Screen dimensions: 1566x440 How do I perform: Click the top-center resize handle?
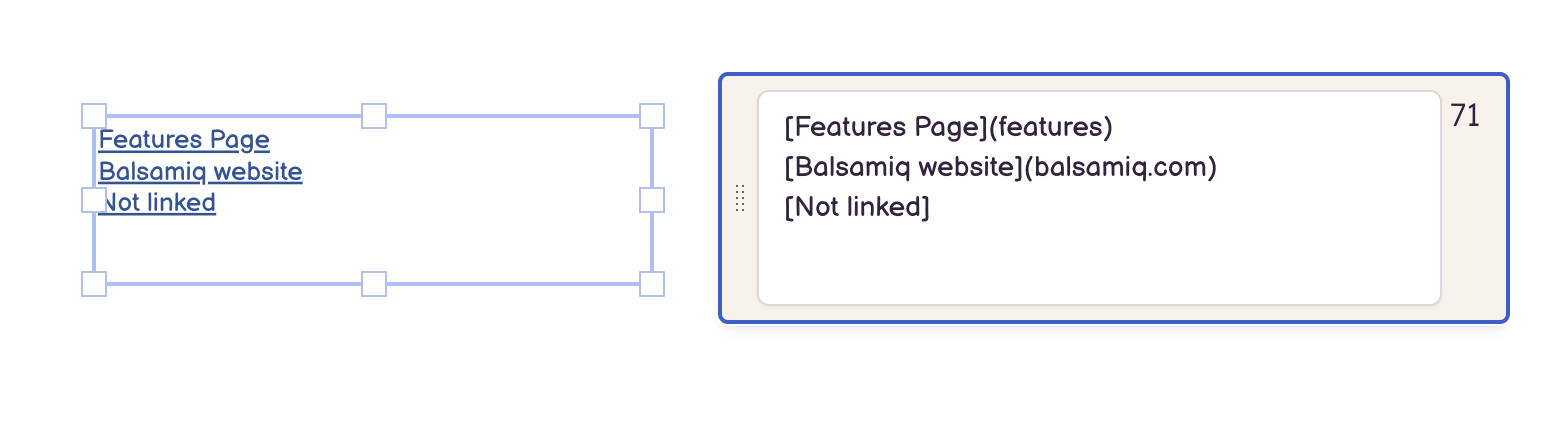tap(373, 116)
